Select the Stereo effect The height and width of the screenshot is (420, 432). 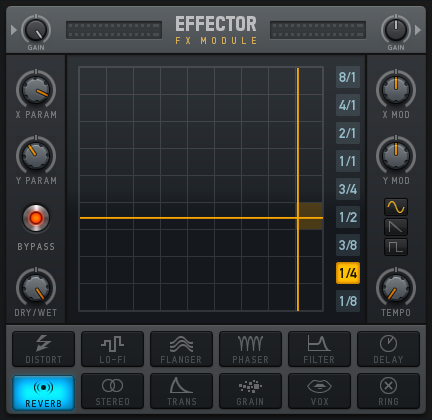point(112,391)
